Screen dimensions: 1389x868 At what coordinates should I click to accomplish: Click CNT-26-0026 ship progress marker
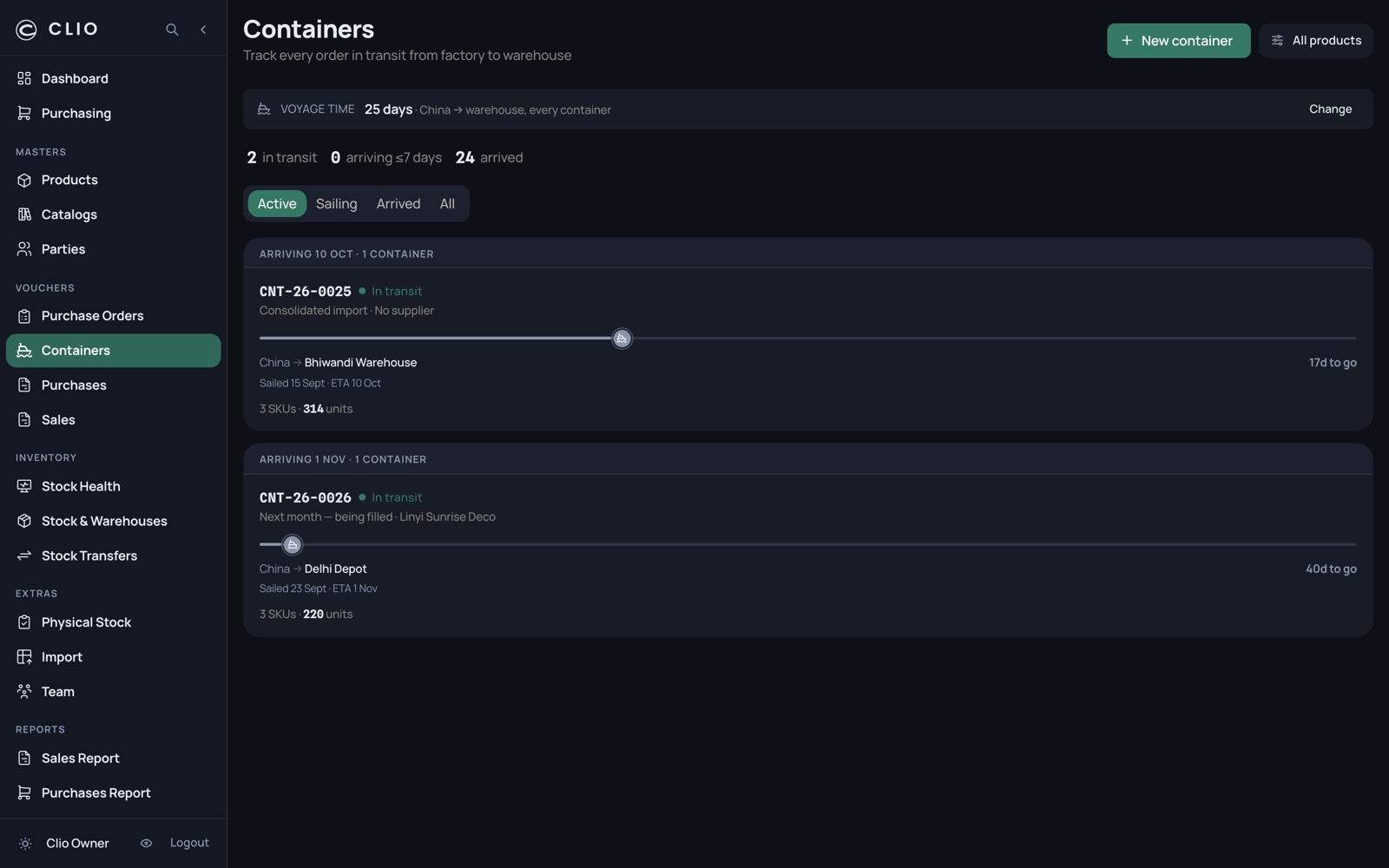pos(293,545)
